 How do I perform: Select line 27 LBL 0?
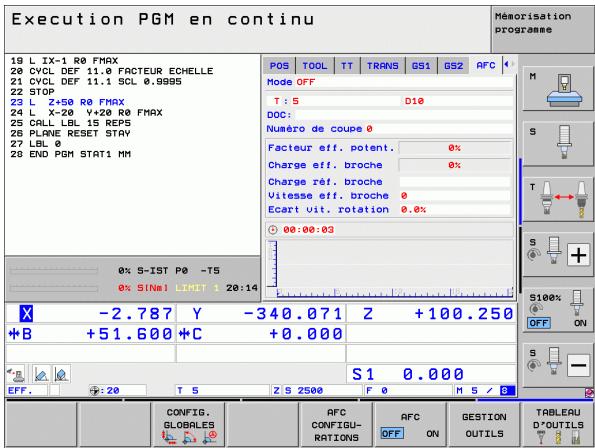tap(36, 144)
